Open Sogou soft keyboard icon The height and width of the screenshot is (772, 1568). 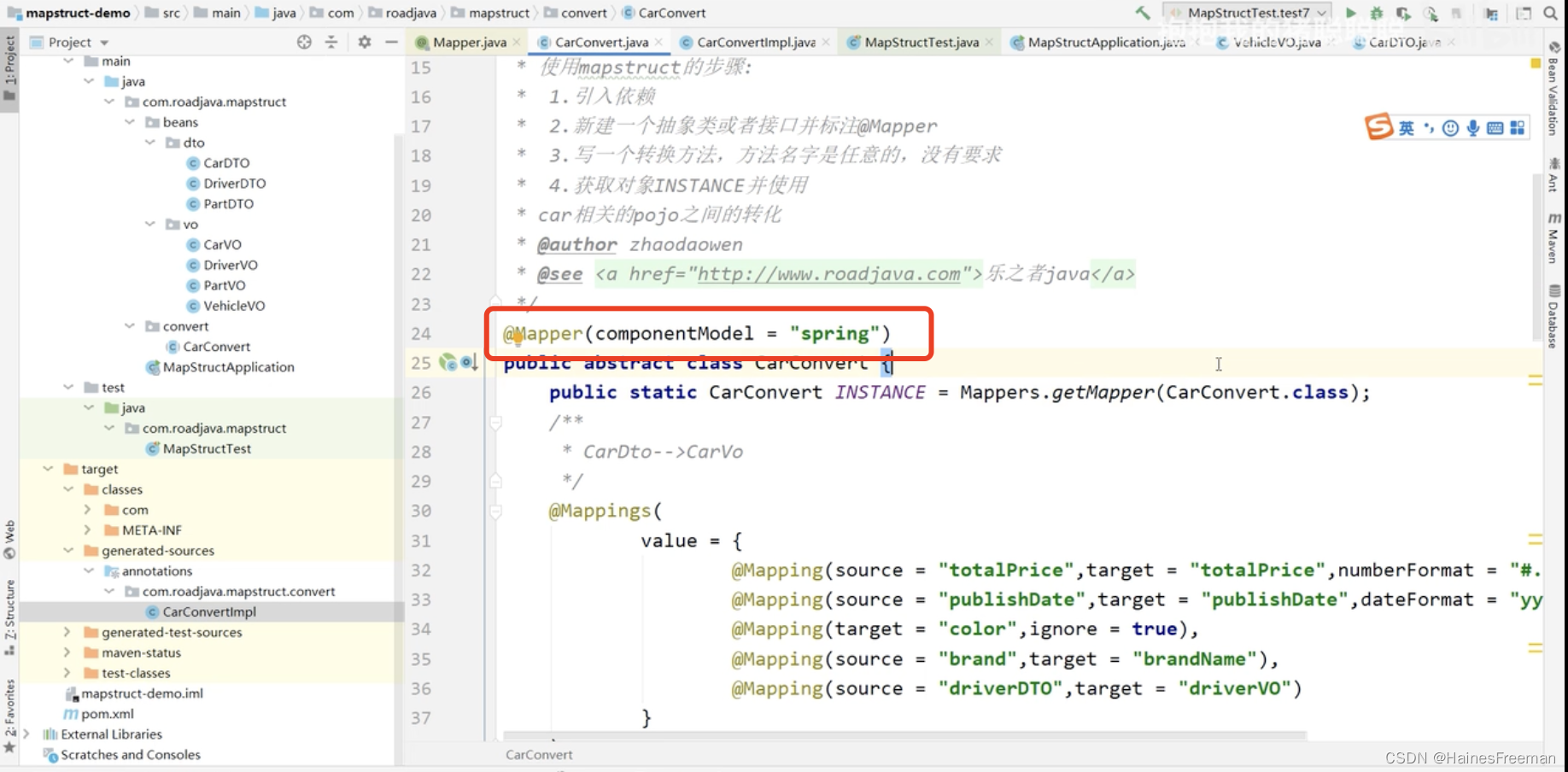pos(1495,128)
